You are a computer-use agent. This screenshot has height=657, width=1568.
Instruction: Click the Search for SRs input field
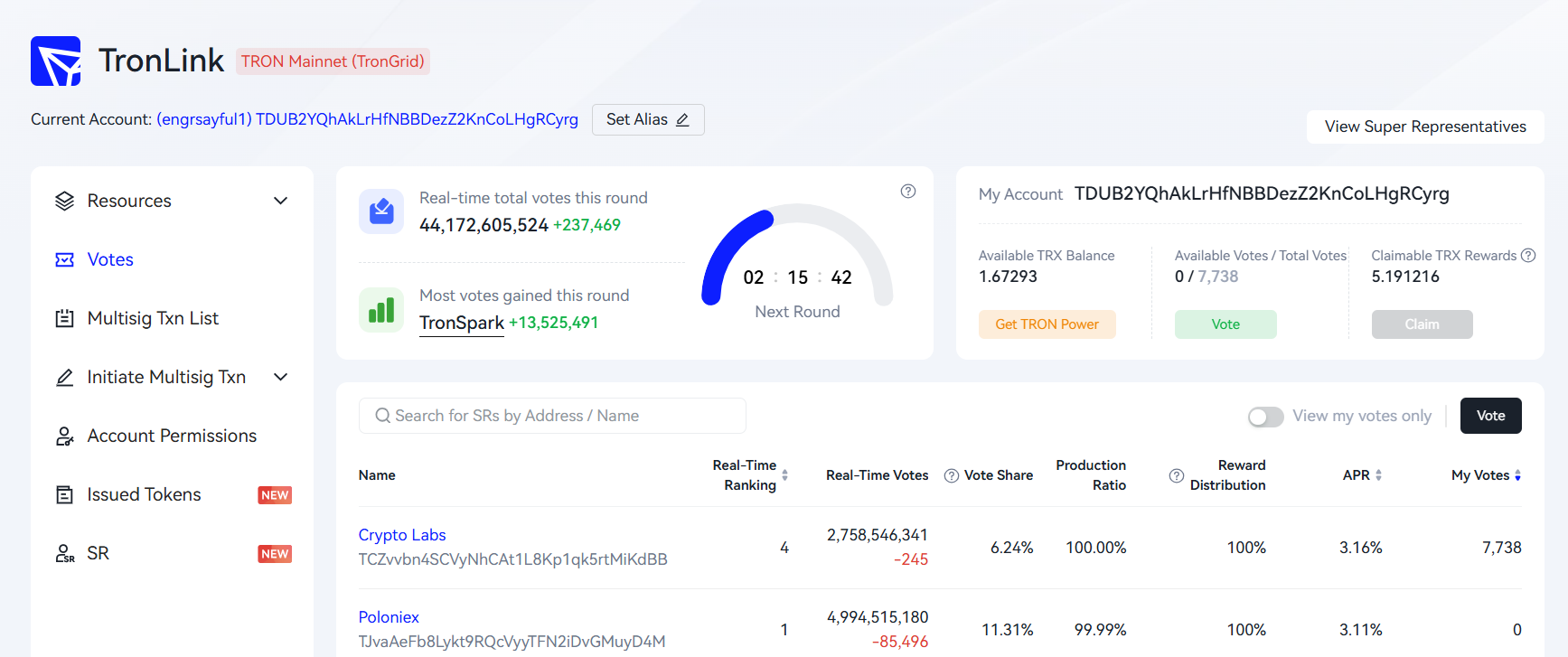click(552, 416)
